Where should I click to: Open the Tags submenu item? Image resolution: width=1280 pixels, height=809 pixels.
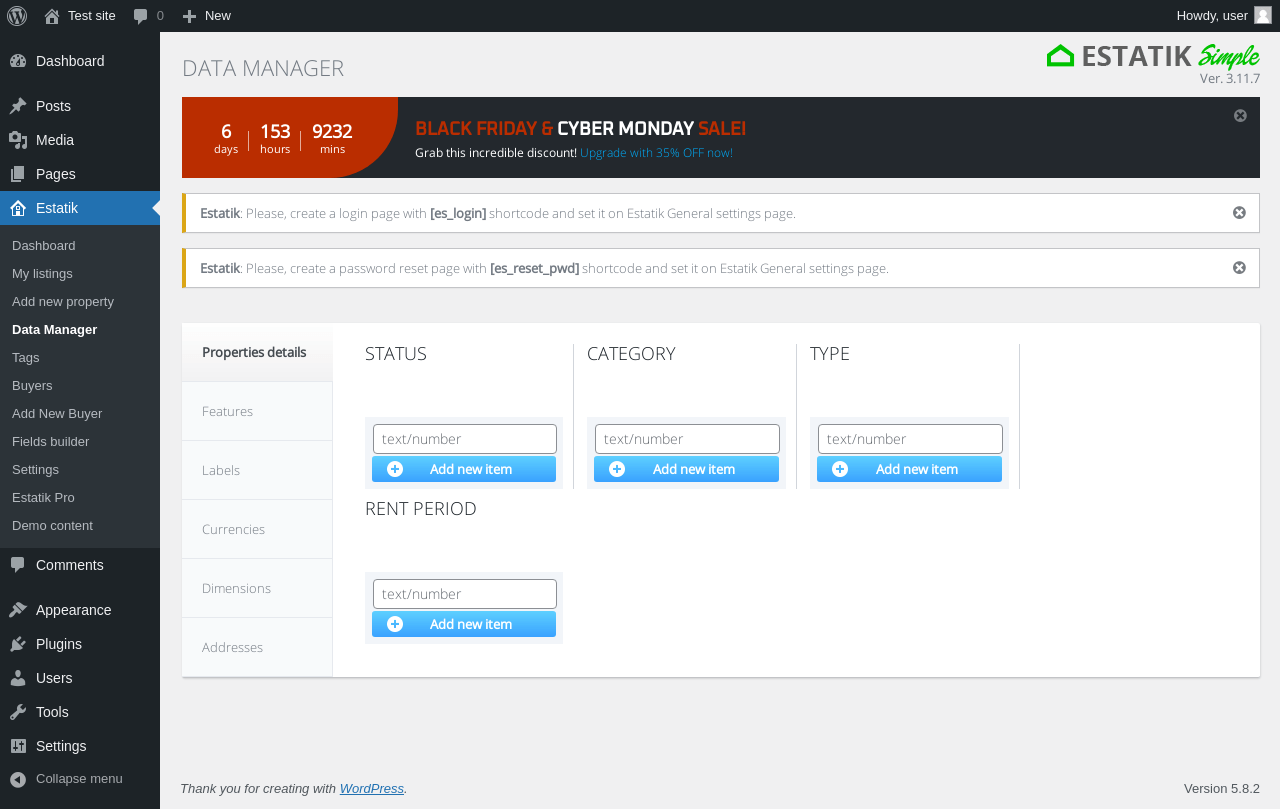(80, 357)
